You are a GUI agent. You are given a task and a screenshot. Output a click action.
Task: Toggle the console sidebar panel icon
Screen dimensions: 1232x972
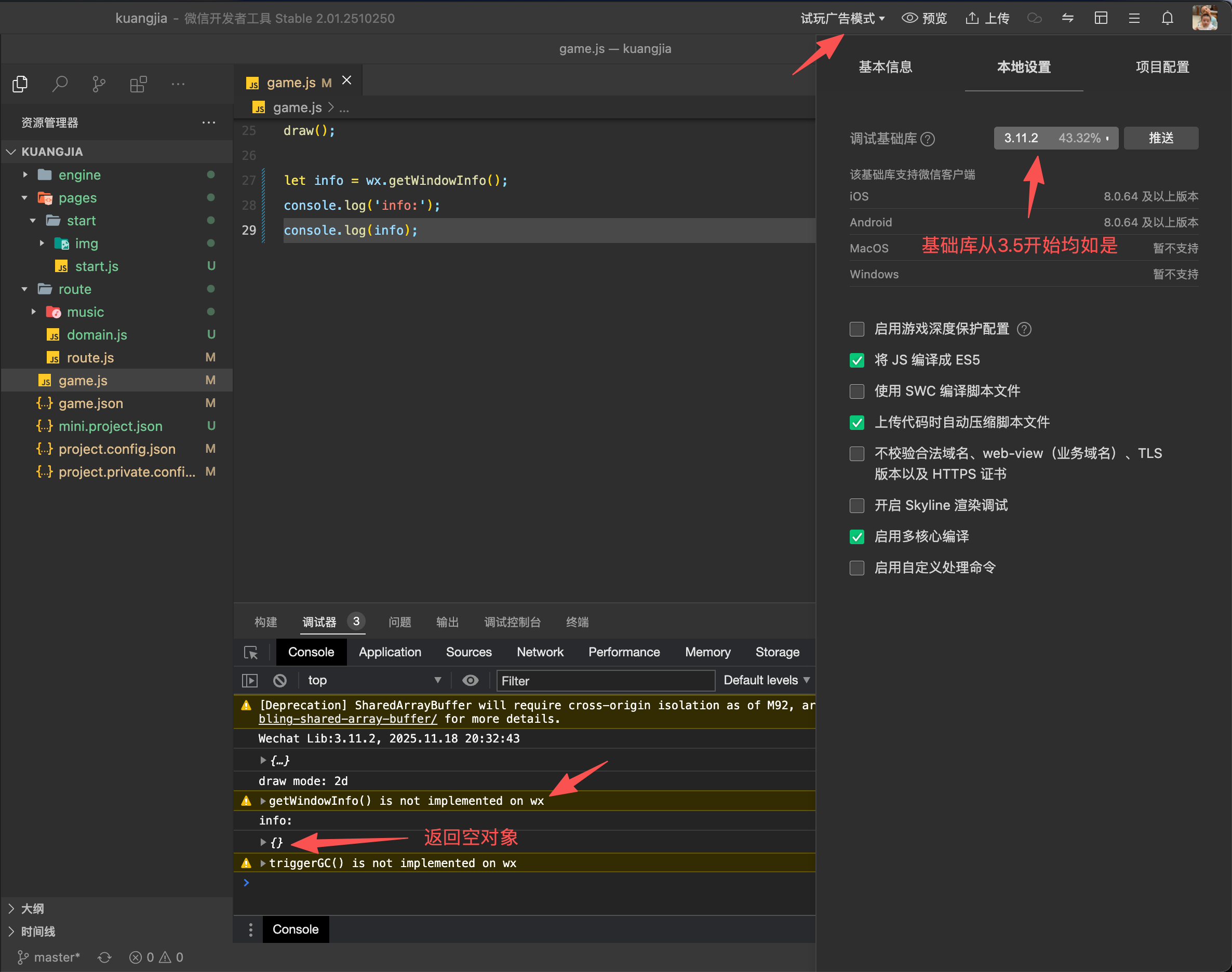pos(250,680)
